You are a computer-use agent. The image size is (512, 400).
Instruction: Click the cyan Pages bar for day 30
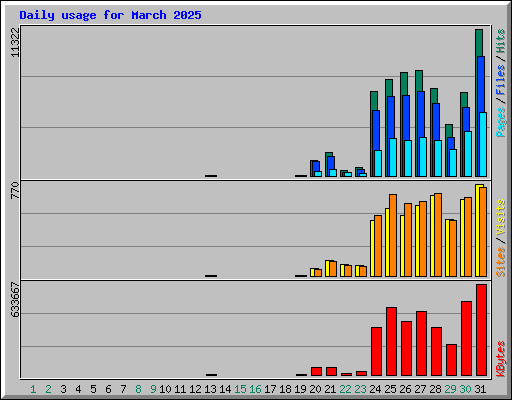pos(468,154)
